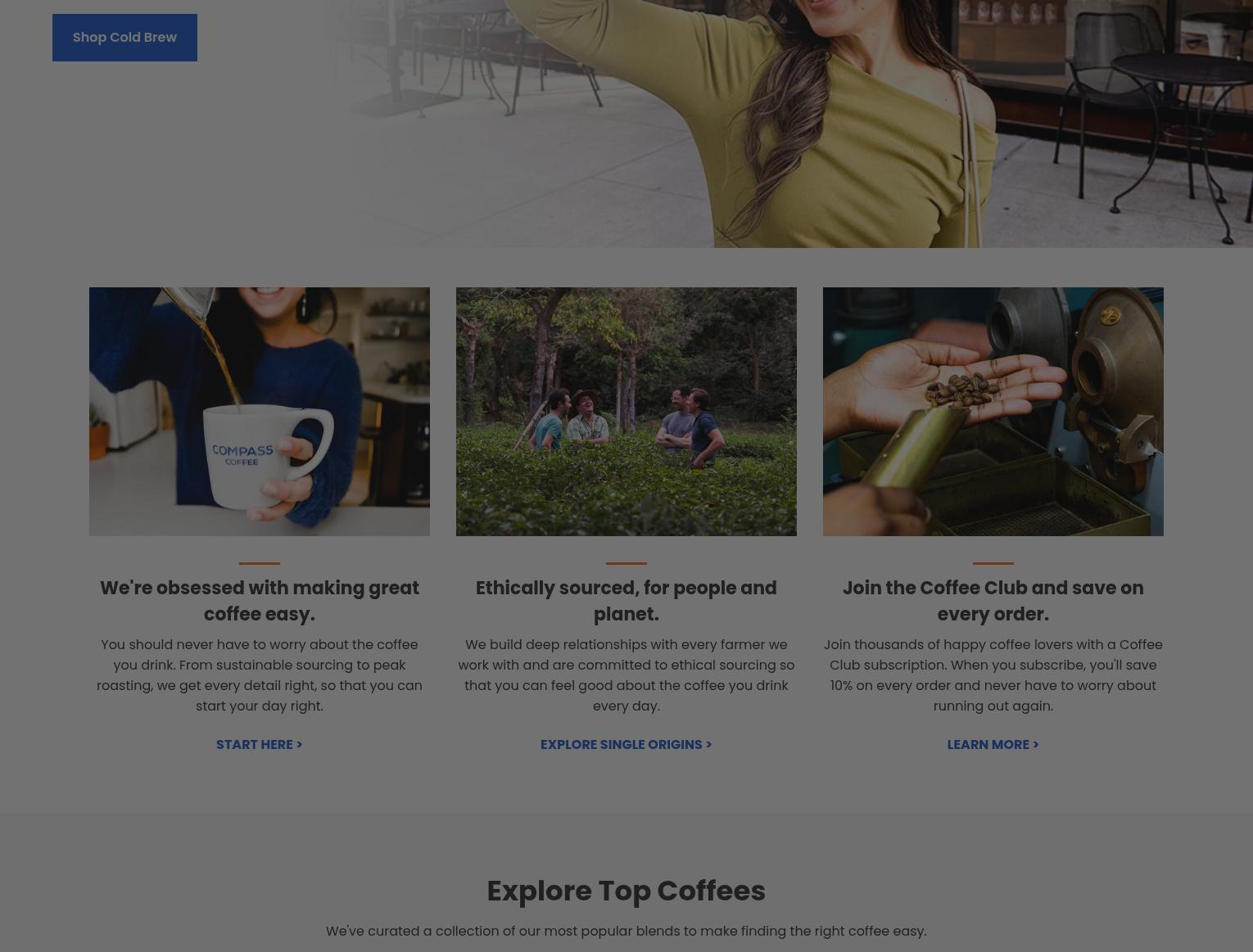Click the Explore Top Coffees heading

pyautogui.click(x=626, y=891)
